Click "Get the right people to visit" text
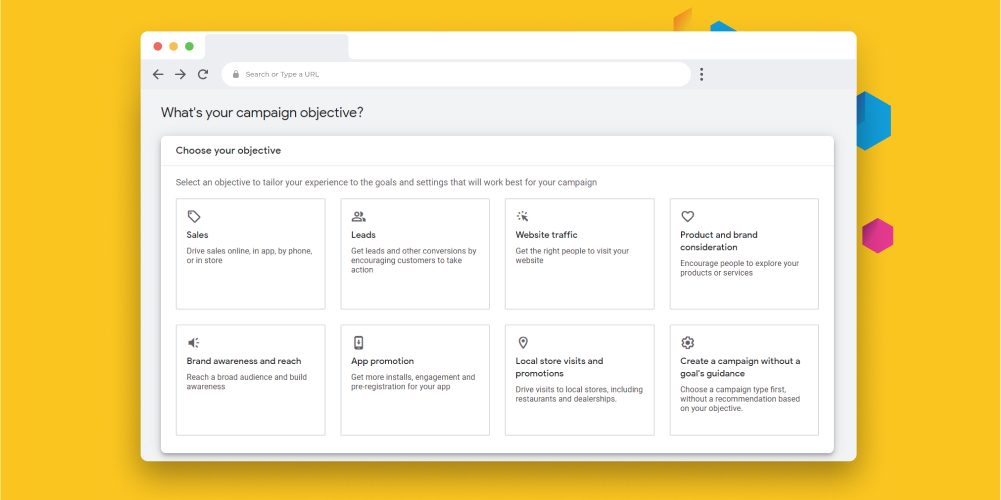The width and height of the screenshot is (1001, 500). pyautogui.click(x=573, y=255)
